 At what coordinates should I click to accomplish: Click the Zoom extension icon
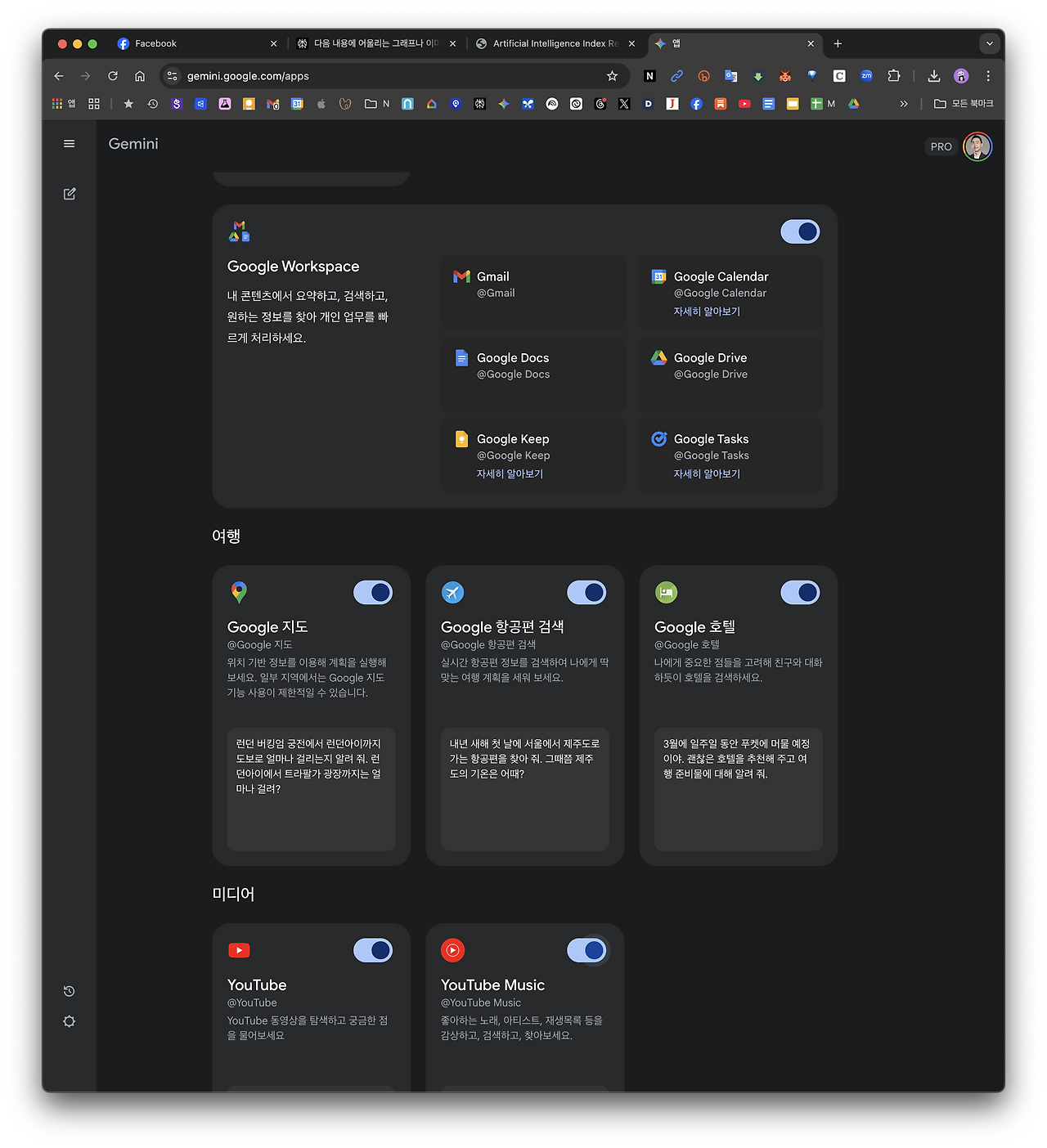click(866, 76)
